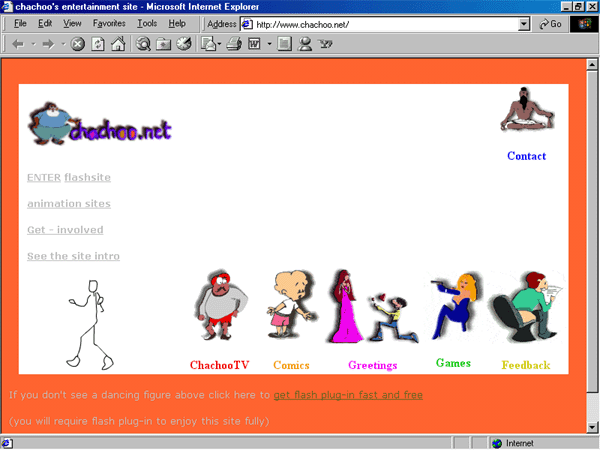Click the vertical scrollbar up arrow

pos(592,65)
